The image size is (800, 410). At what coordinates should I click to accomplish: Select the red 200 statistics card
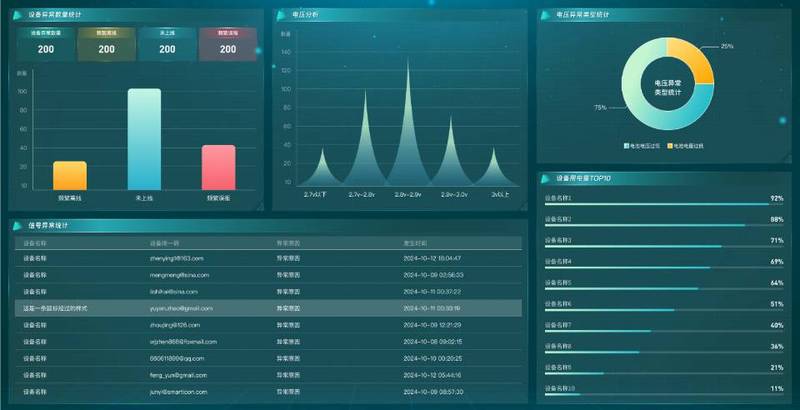pyautogui.click(x=228, y=44)
